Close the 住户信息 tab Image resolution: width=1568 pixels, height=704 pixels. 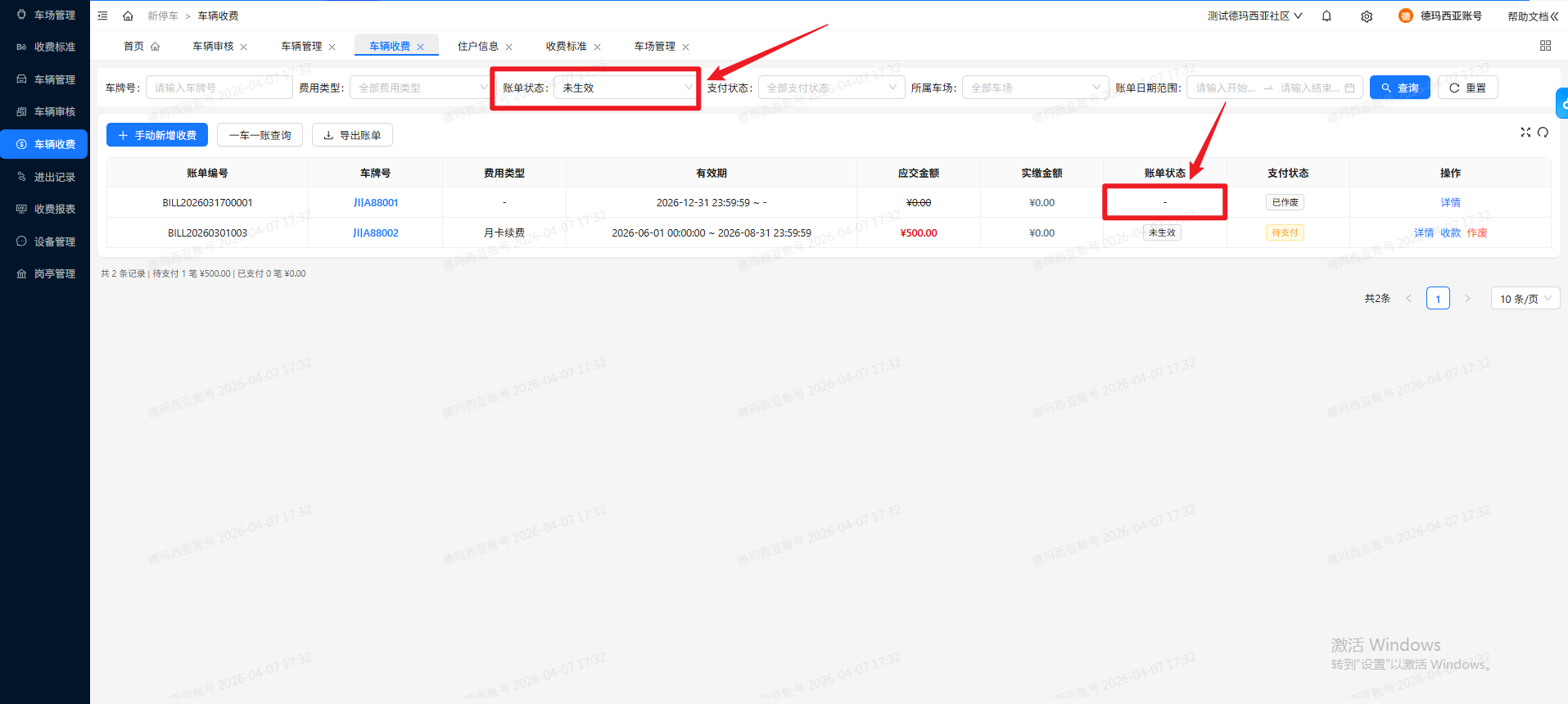pyautogui.click(x=509, y=47)
